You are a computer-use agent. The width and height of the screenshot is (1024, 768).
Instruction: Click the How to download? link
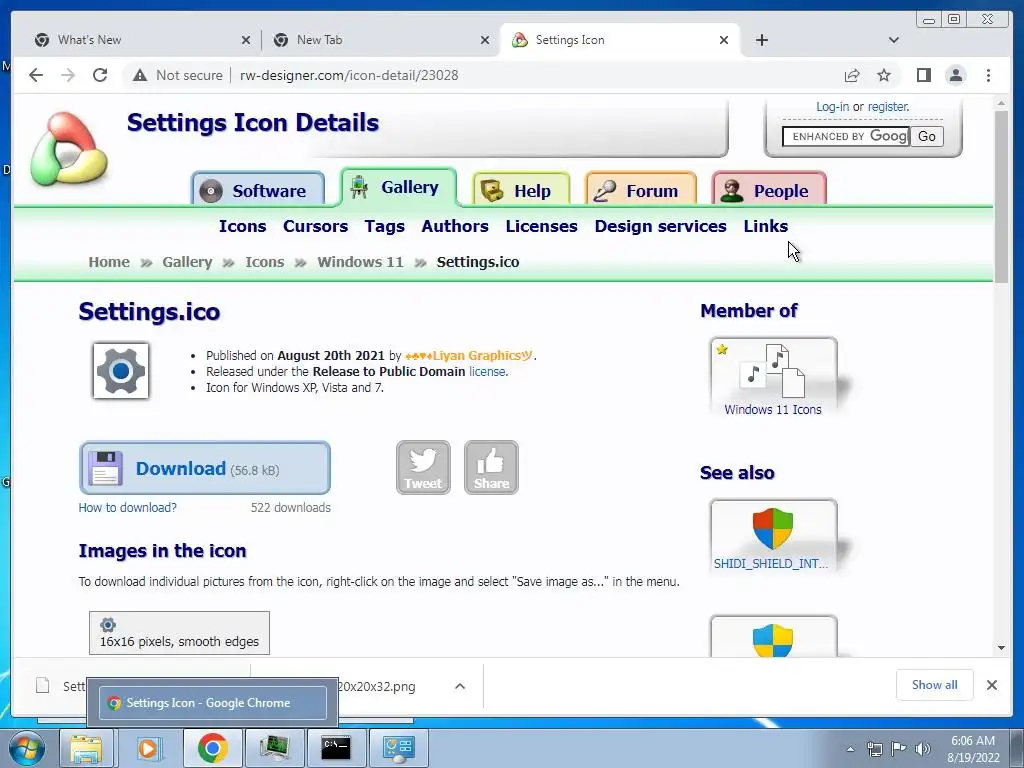click(127, 507)
